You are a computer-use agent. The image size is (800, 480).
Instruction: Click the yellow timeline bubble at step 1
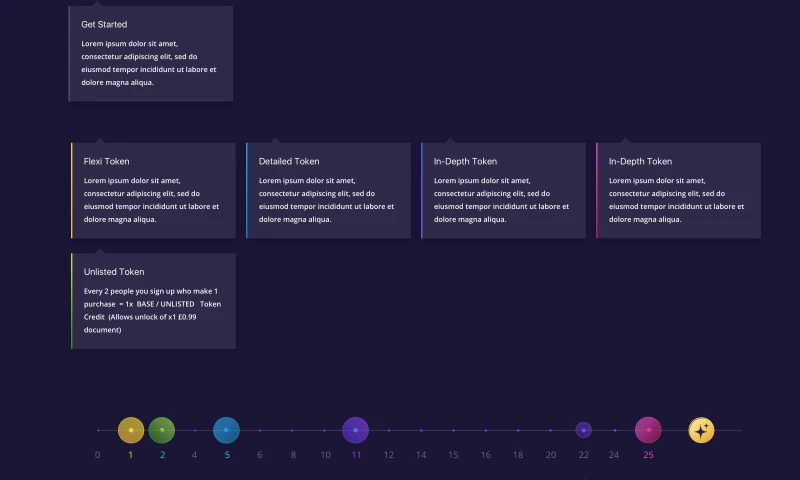click(131, 430)
